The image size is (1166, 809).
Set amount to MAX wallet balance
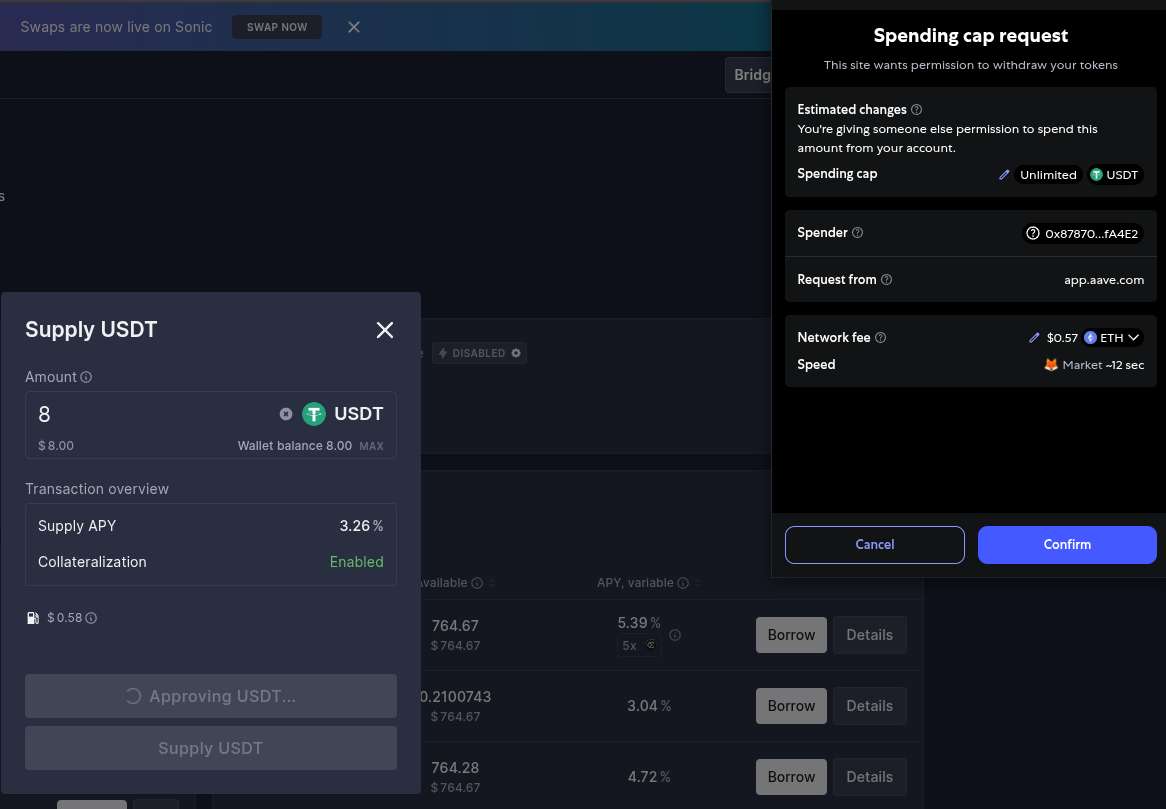point(372,446)
